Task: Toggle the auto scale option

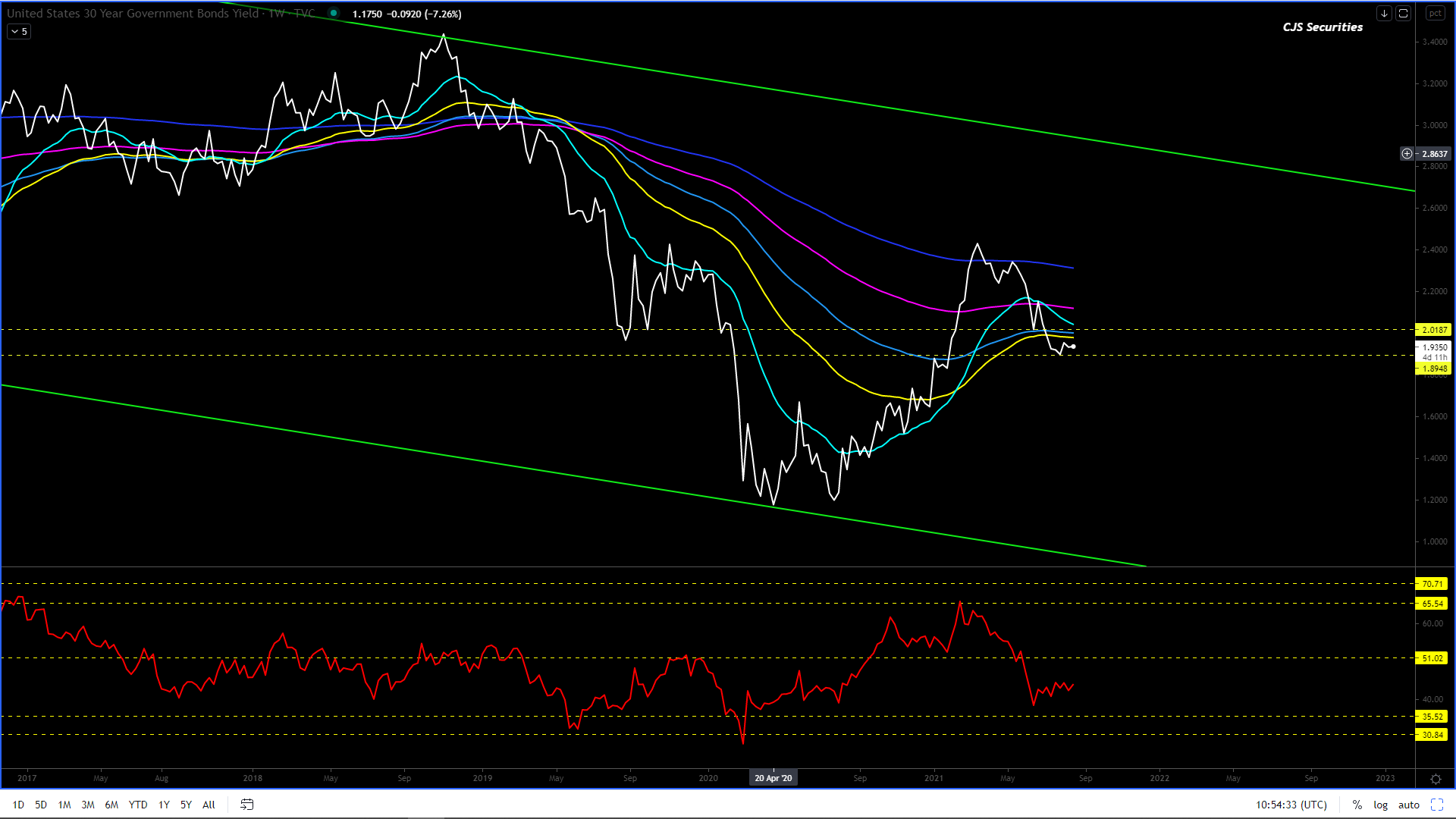Action: (x=1409, y=805)
